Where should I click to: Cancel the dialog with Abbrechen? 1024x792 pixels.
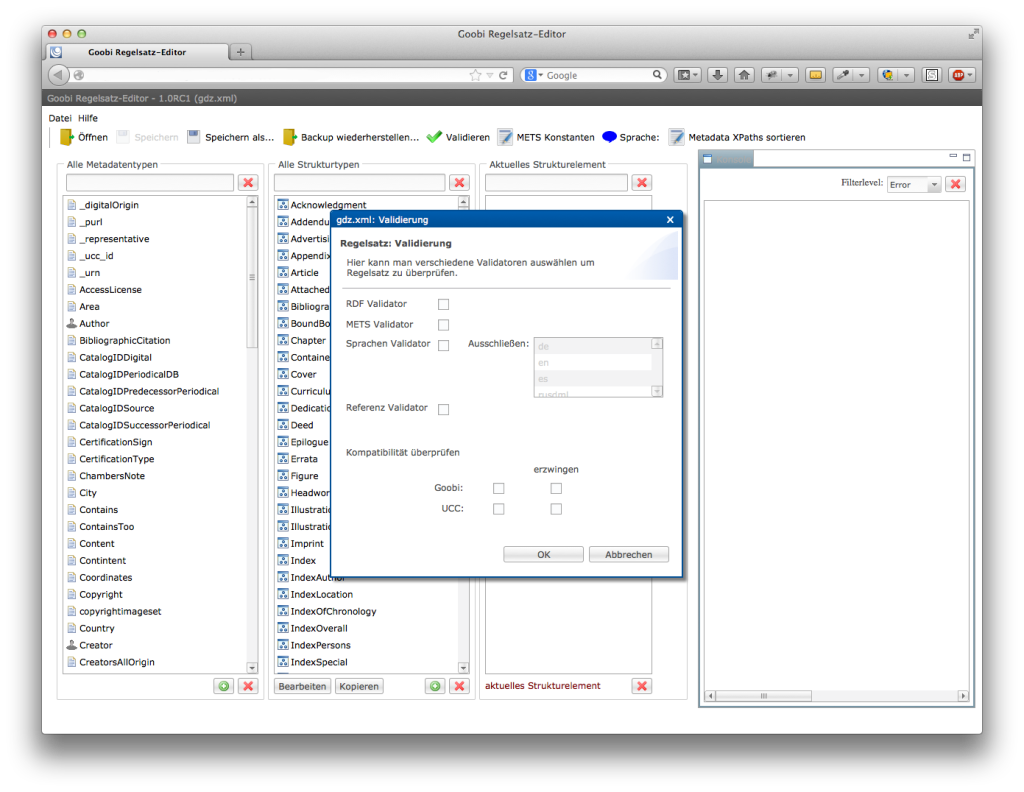tap(628, 554)
